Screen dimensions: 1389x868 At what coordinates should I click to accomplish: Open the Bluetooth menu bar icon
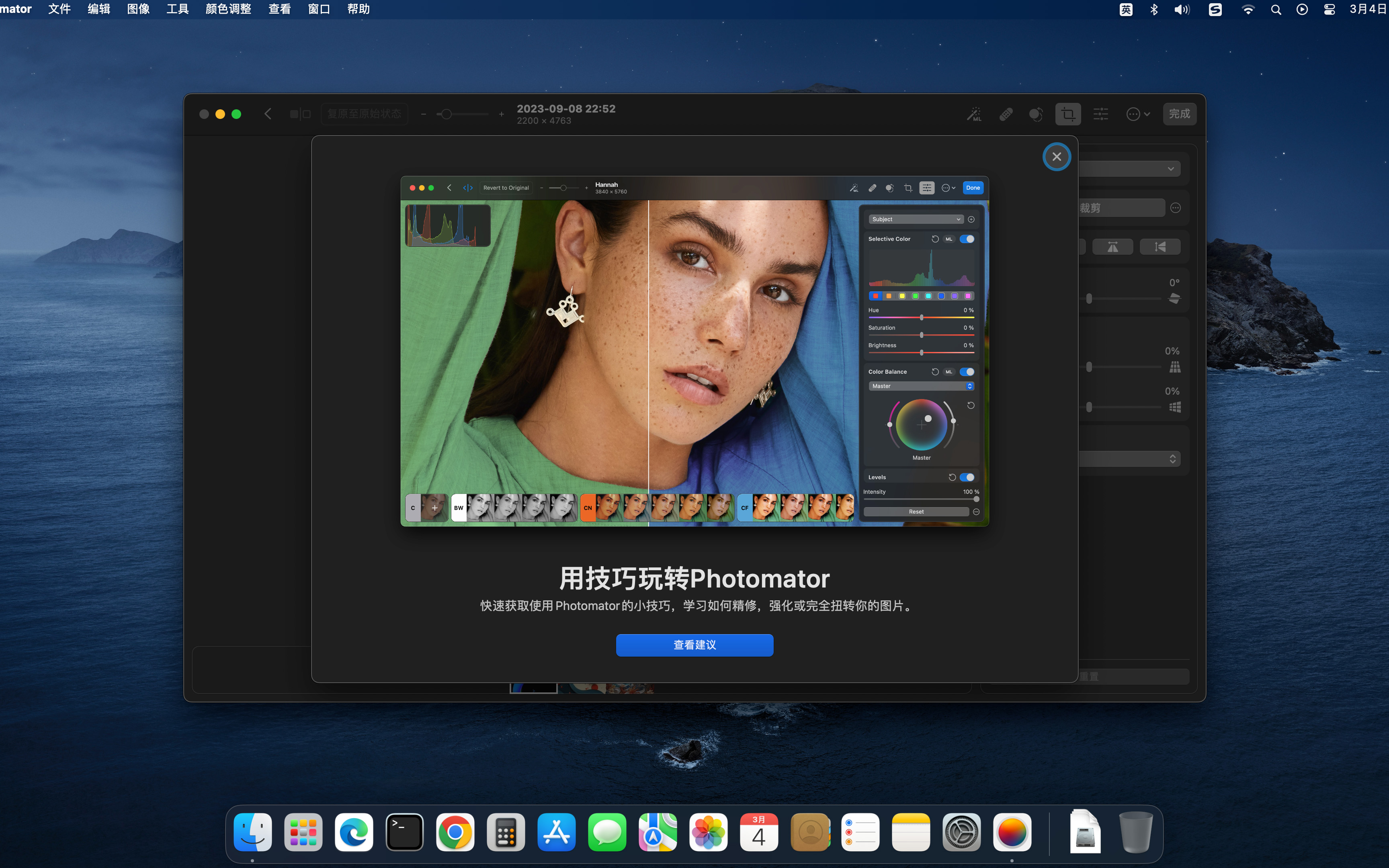tap(1153, 9)
